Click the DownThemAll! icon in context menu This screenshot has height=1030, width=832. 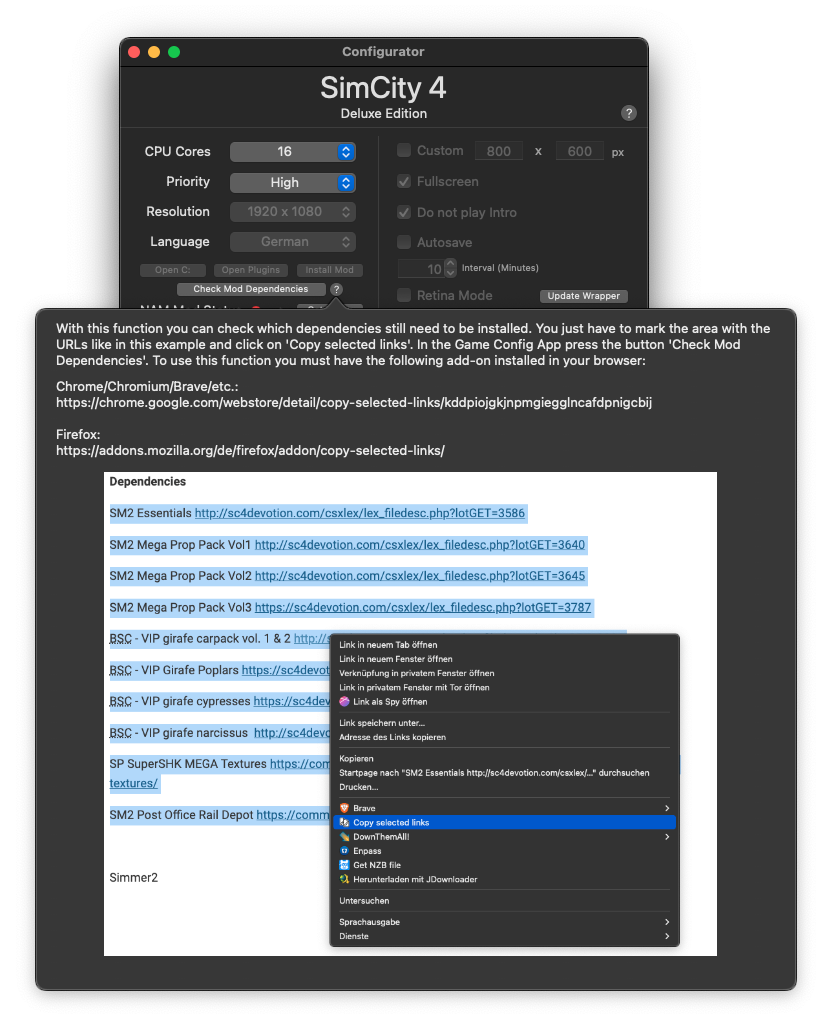(344, 837)
